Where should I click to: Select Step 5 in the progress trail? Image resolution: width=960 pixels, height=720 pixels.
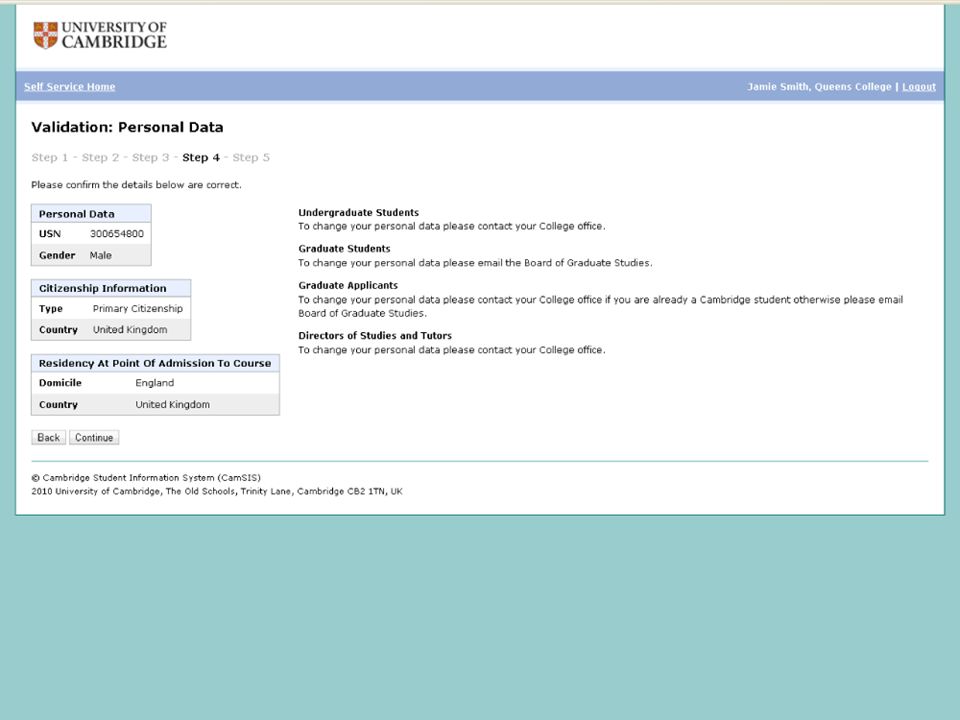point(251,157)
